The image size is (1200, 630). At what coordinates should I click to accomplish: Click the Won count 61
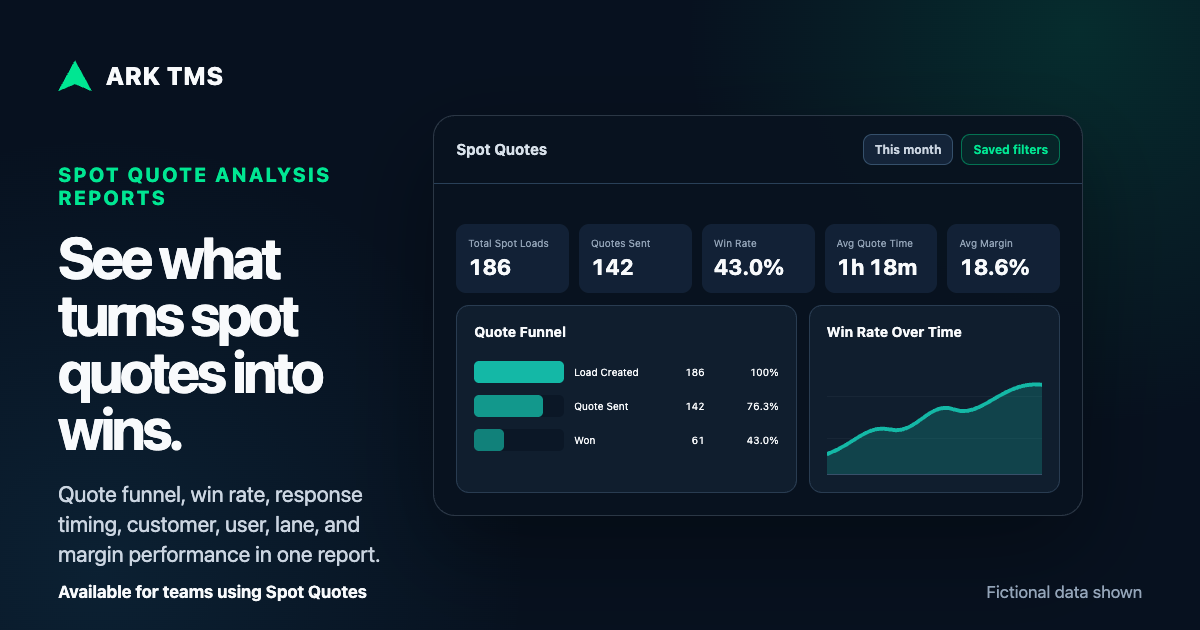(x=698, y=440)
